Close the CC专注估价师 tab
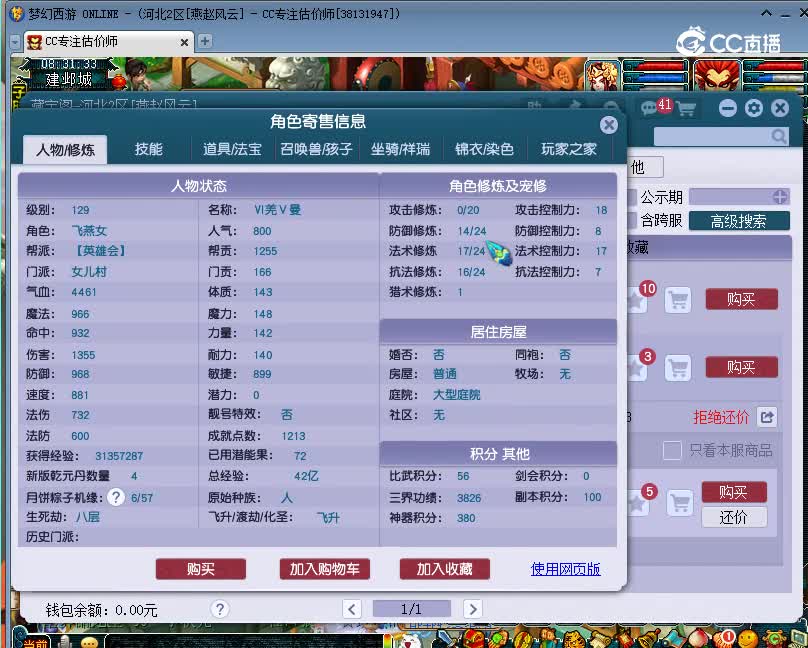 184,42
